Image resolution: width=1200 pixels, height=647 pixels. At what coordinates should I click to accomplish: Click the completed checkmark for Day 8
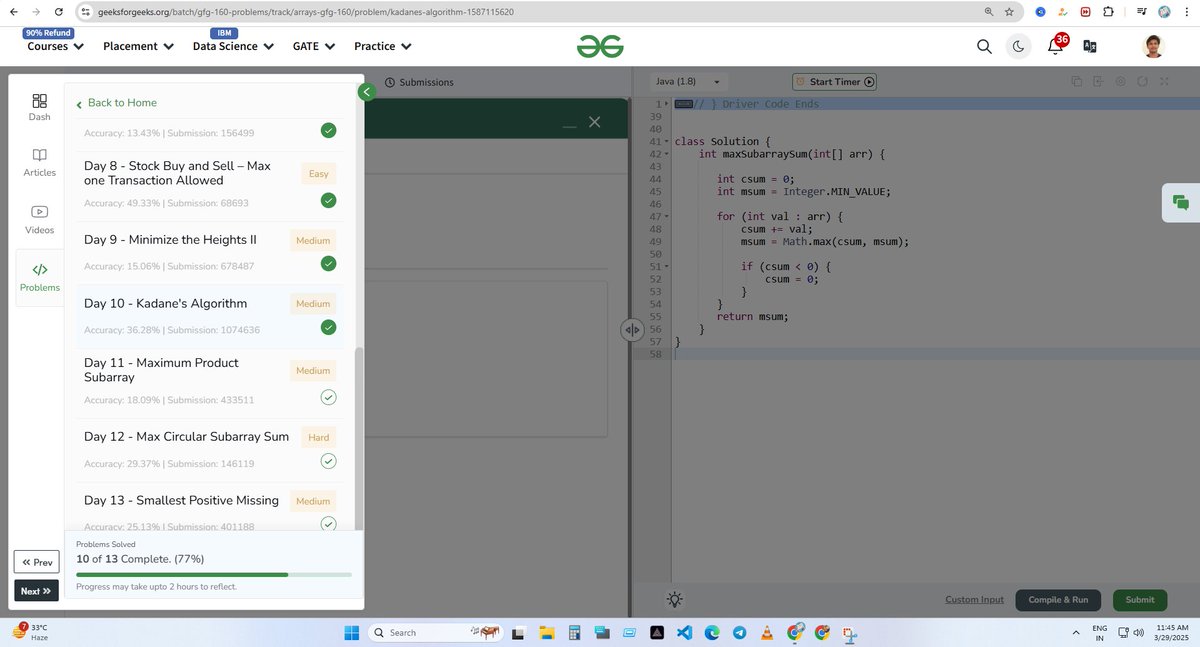tap(328, 200)
